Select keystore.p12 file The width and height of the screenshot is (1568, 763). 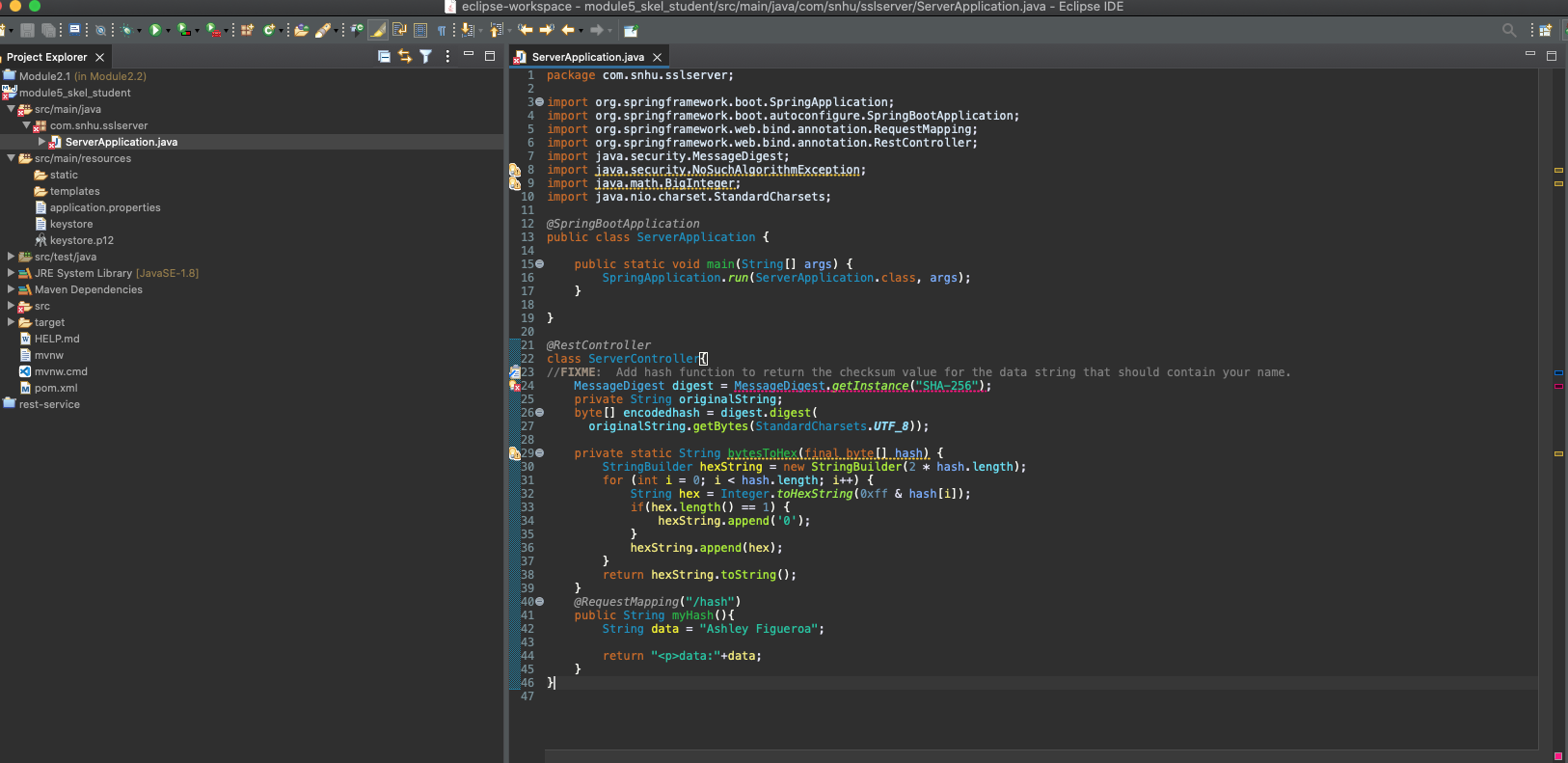pyautogui.click(x=81, y=240)
